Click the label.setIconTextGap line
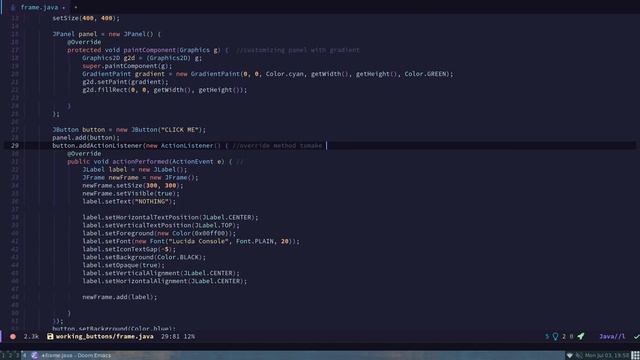 pyautogui.click(x=129, y=249)
